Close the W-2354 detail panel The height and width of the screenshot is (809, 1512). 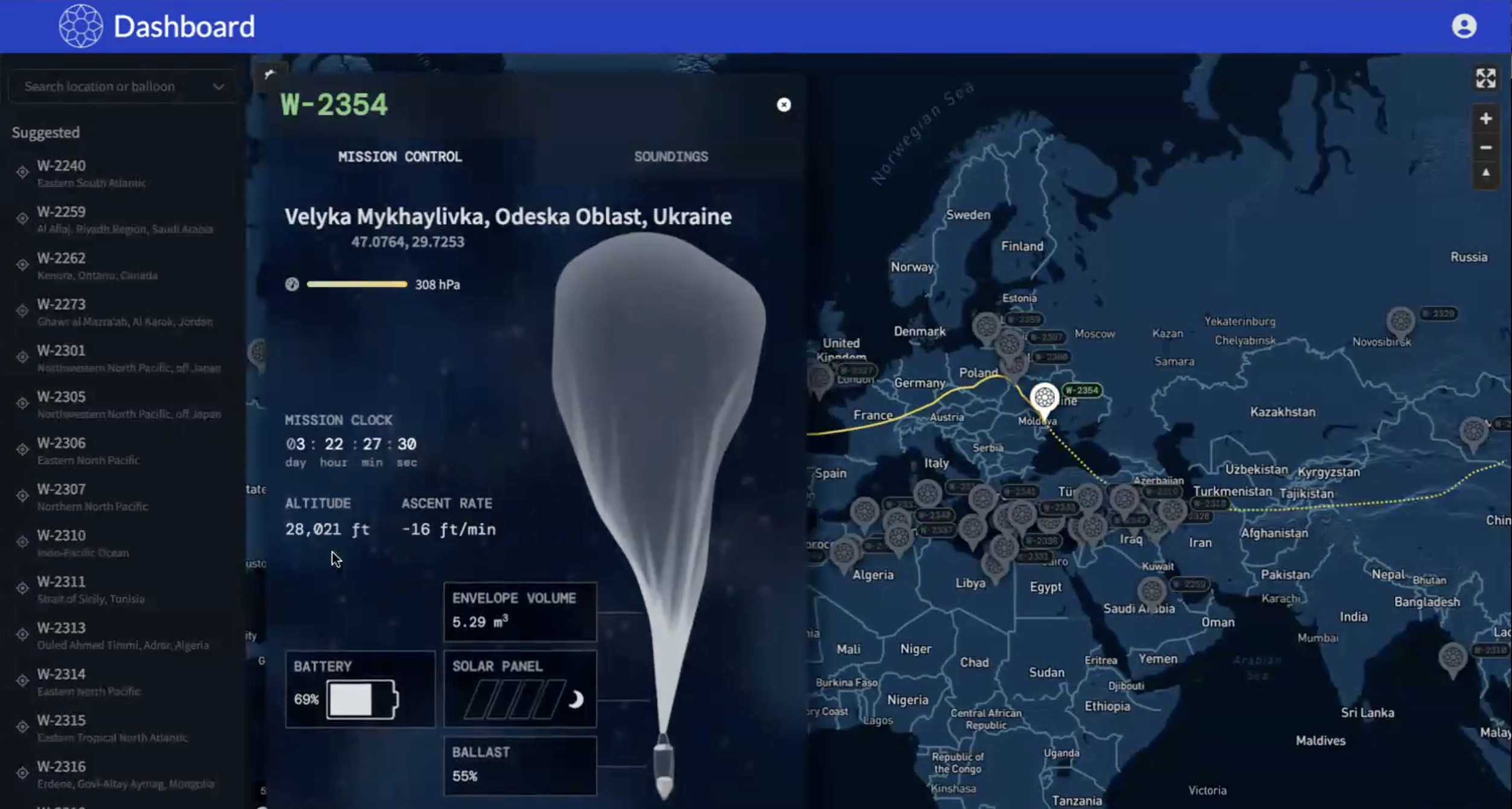coord(783,105)
